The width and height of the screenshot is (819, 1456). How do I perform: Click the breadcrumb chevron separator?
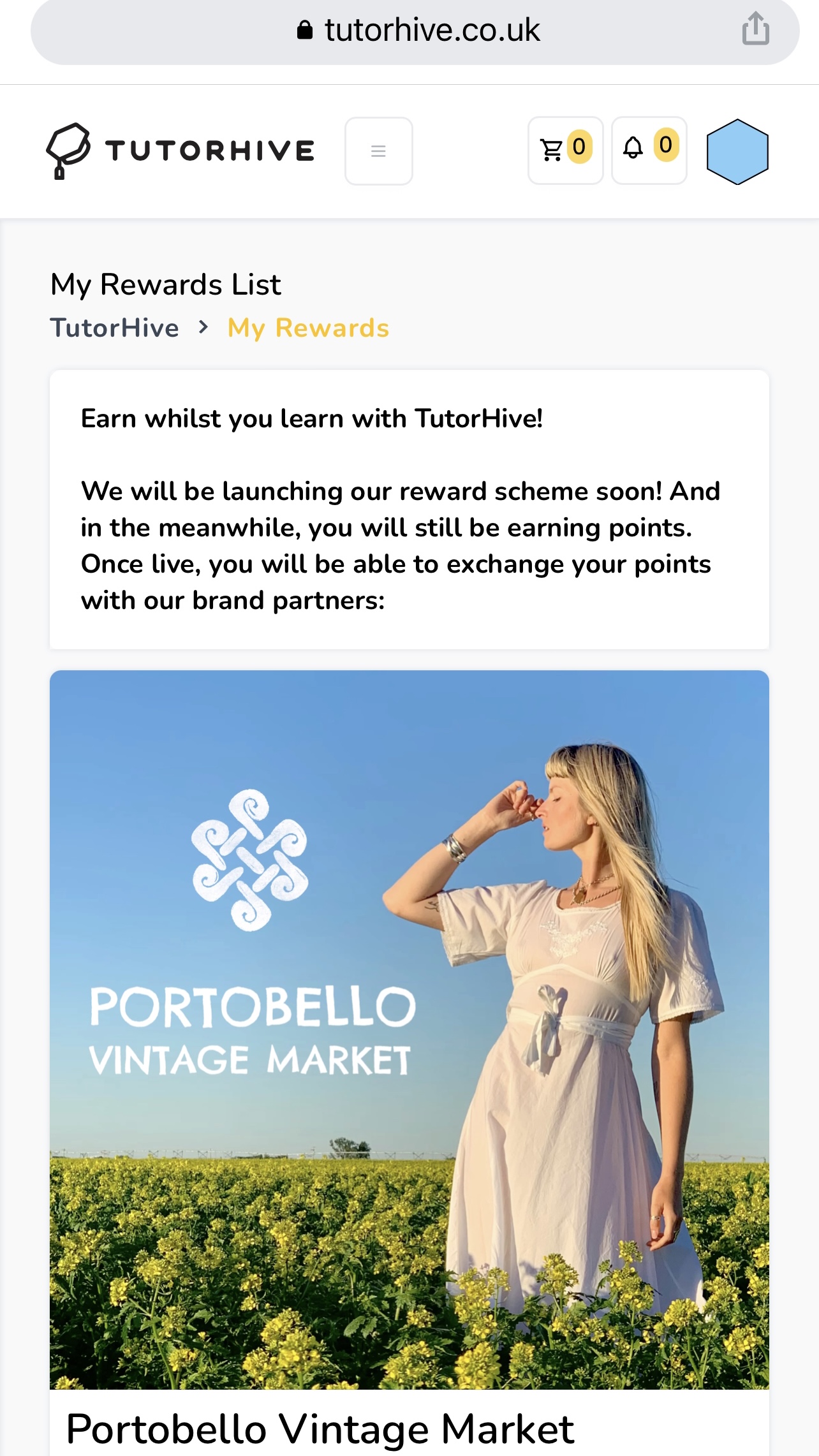point(203,327)
